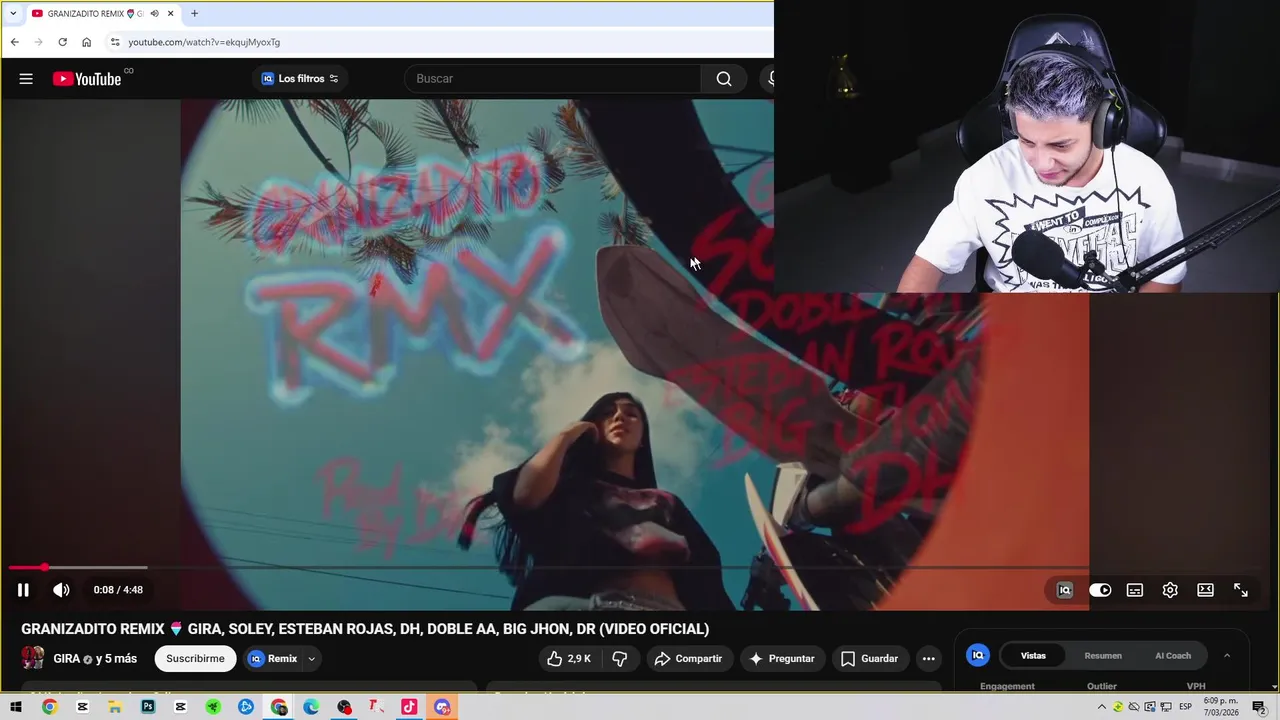This screenshot has width=1280, height=720.
Task: Click the Suscribirme button
Action: coord(195,659)
